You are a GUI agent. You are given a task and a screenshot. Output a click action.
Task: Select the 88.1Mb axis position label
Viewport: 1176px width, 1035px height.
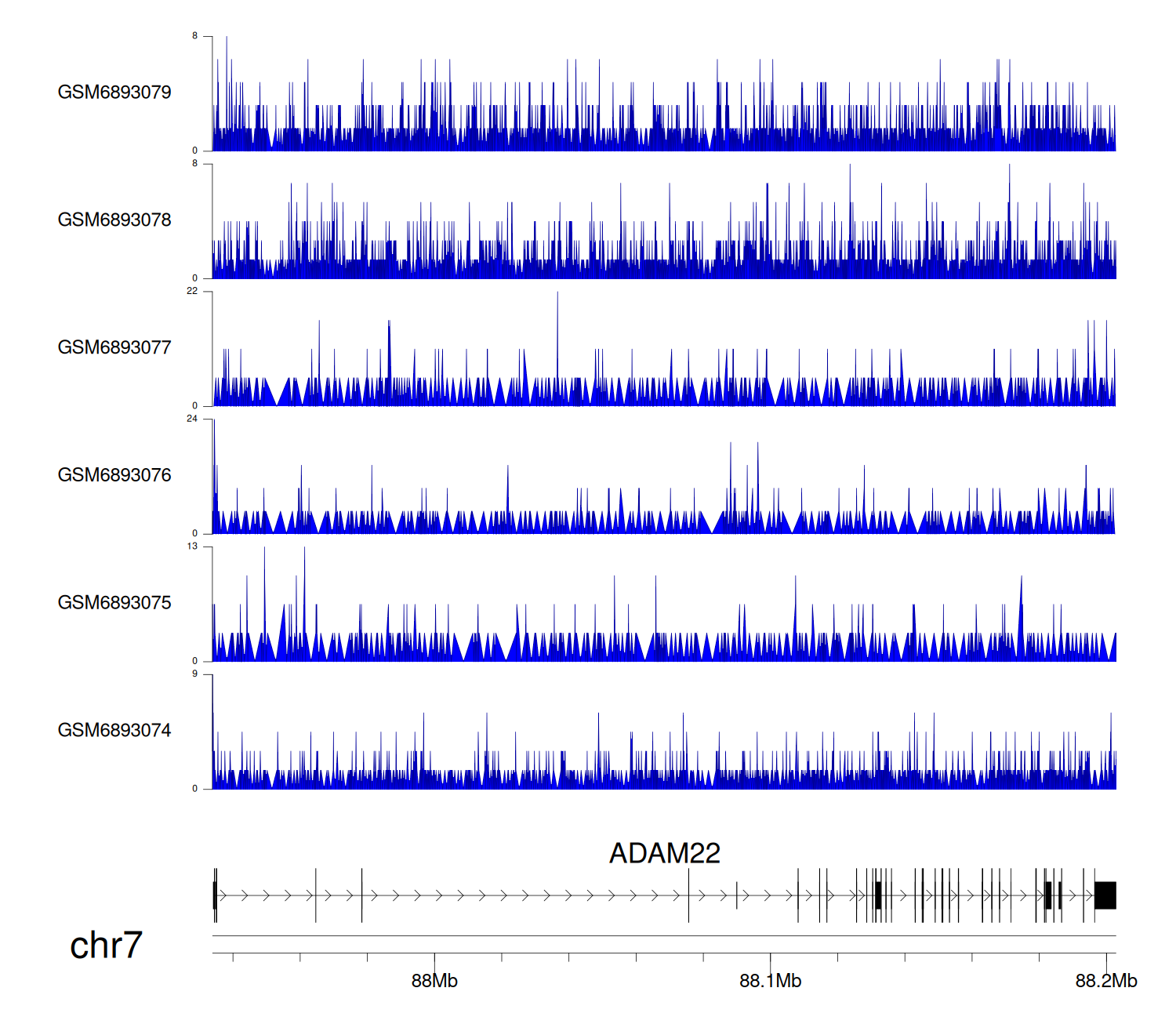click(x=770, y=981)
